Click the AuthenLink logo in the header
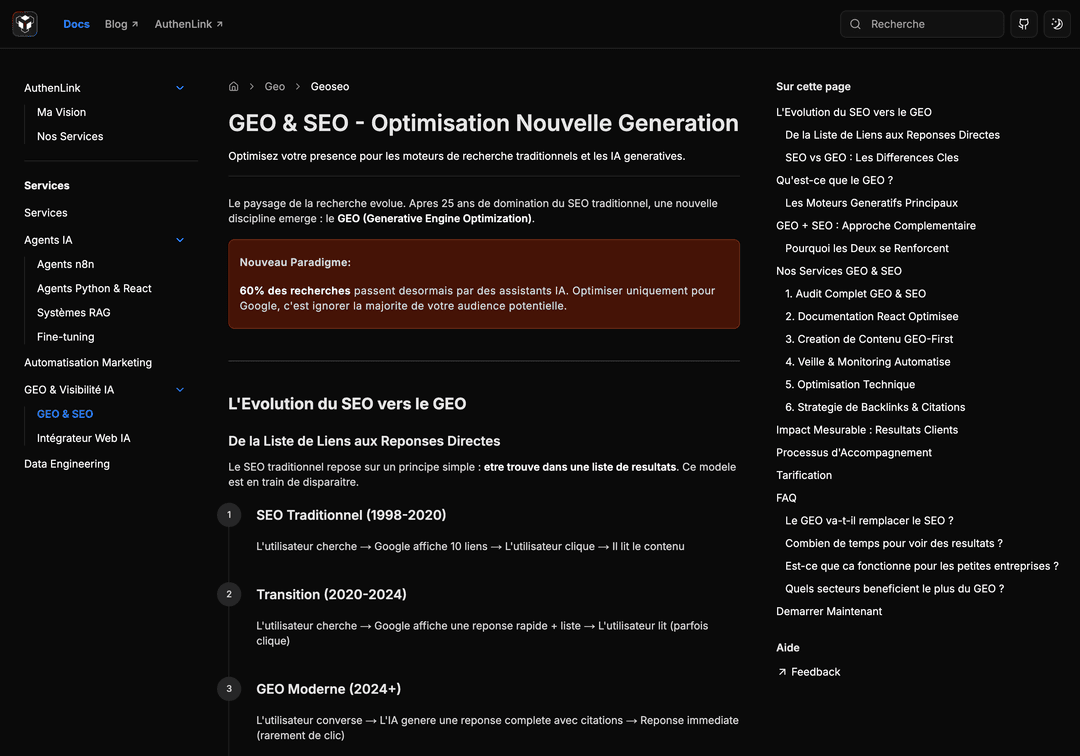 click(x=24, y=23)
